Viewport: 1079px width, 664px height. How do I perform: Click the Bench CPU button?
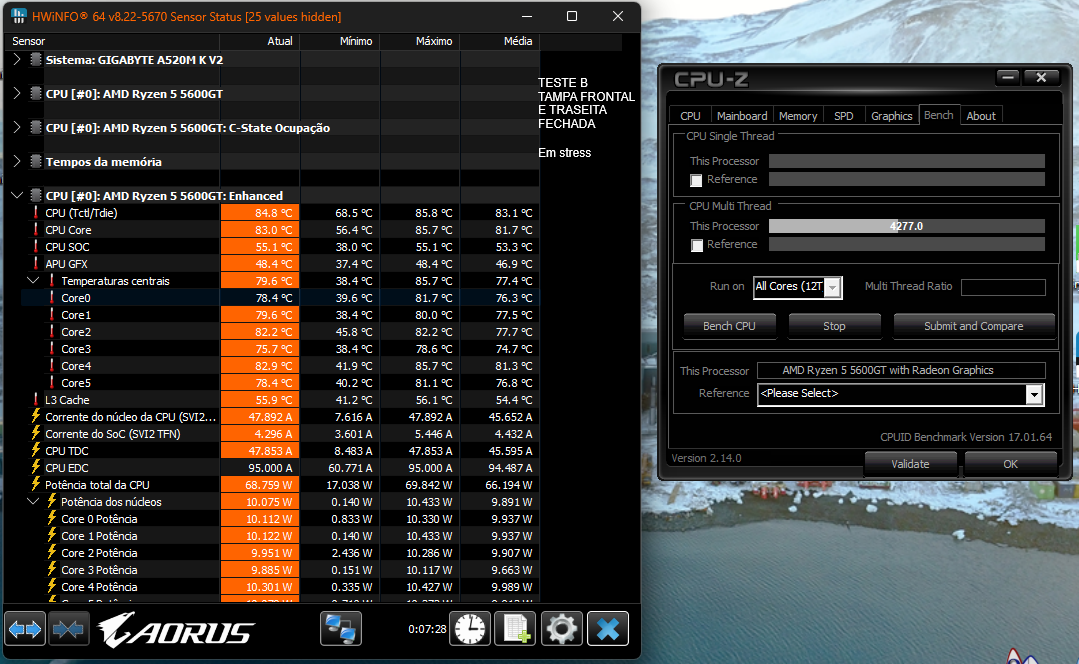729,326
